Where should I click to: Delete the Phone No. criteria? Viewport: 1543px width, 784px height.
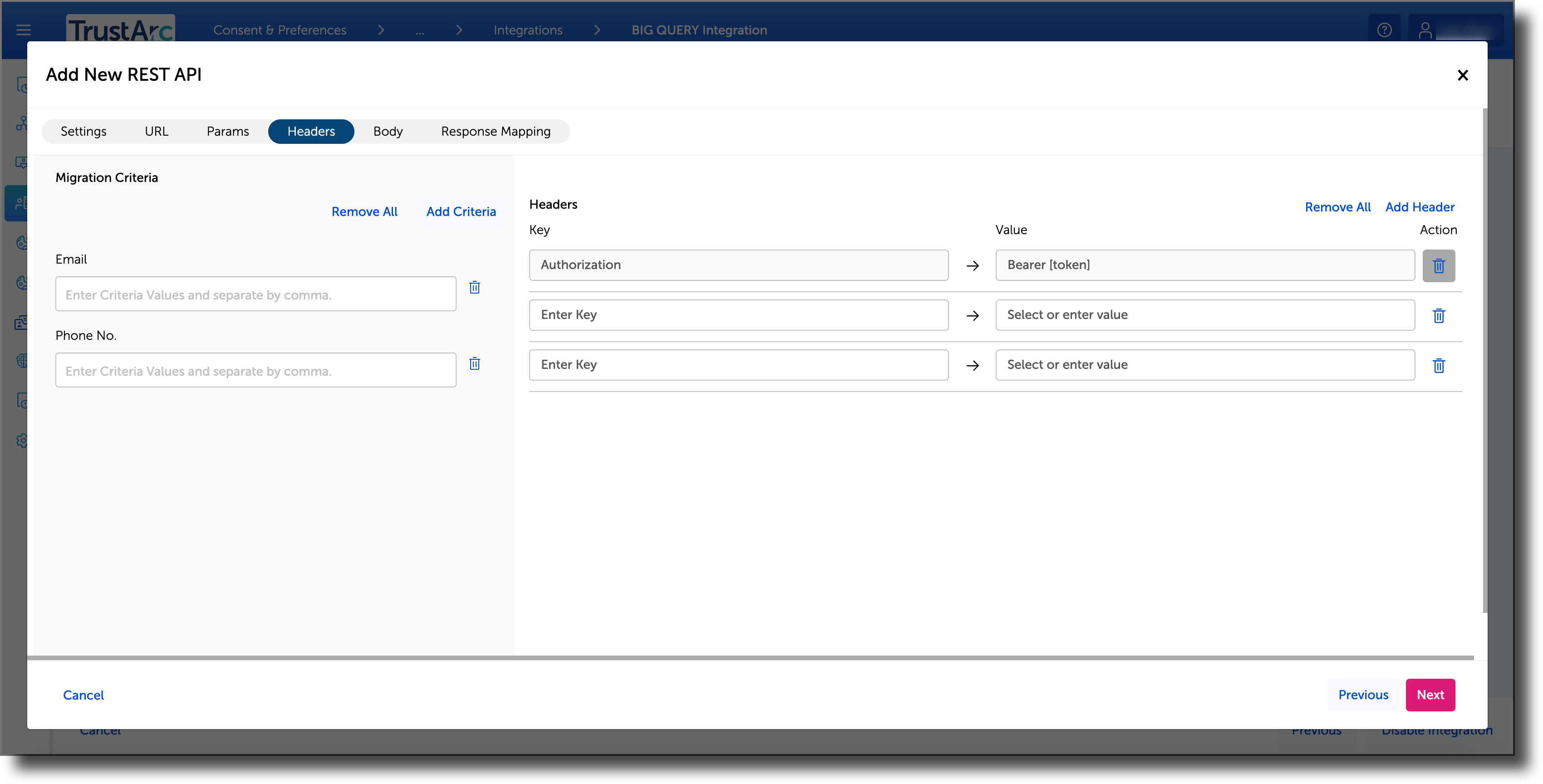point(475,363)
